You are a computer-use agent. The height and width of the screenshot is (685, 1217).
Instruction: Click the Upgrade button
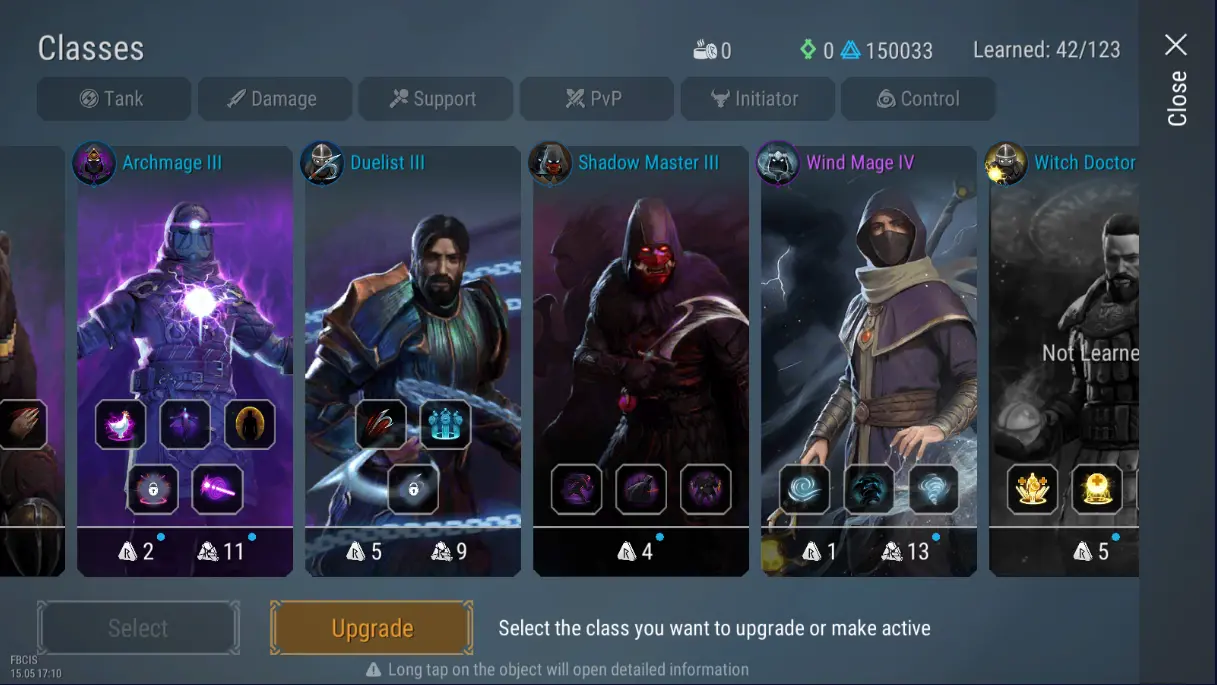point(372,628)
